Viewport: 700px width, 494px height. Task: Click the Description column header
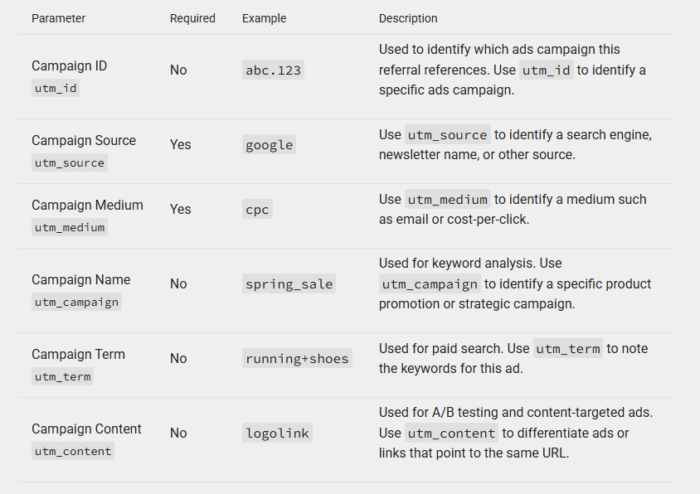click(408, 19)
